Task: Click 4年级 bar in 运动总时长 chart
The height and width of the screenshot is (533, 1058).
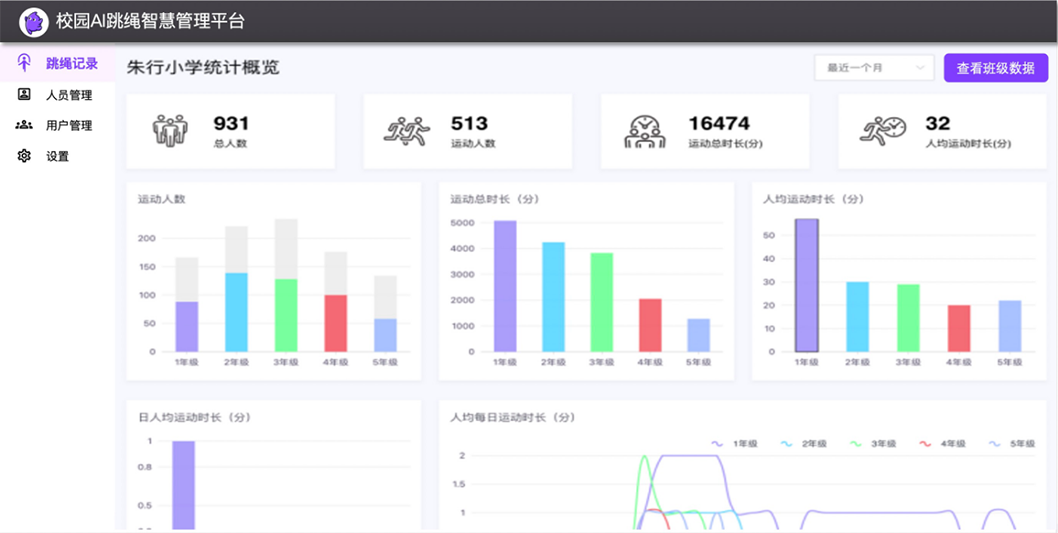Action: click(x=650, y=325)
